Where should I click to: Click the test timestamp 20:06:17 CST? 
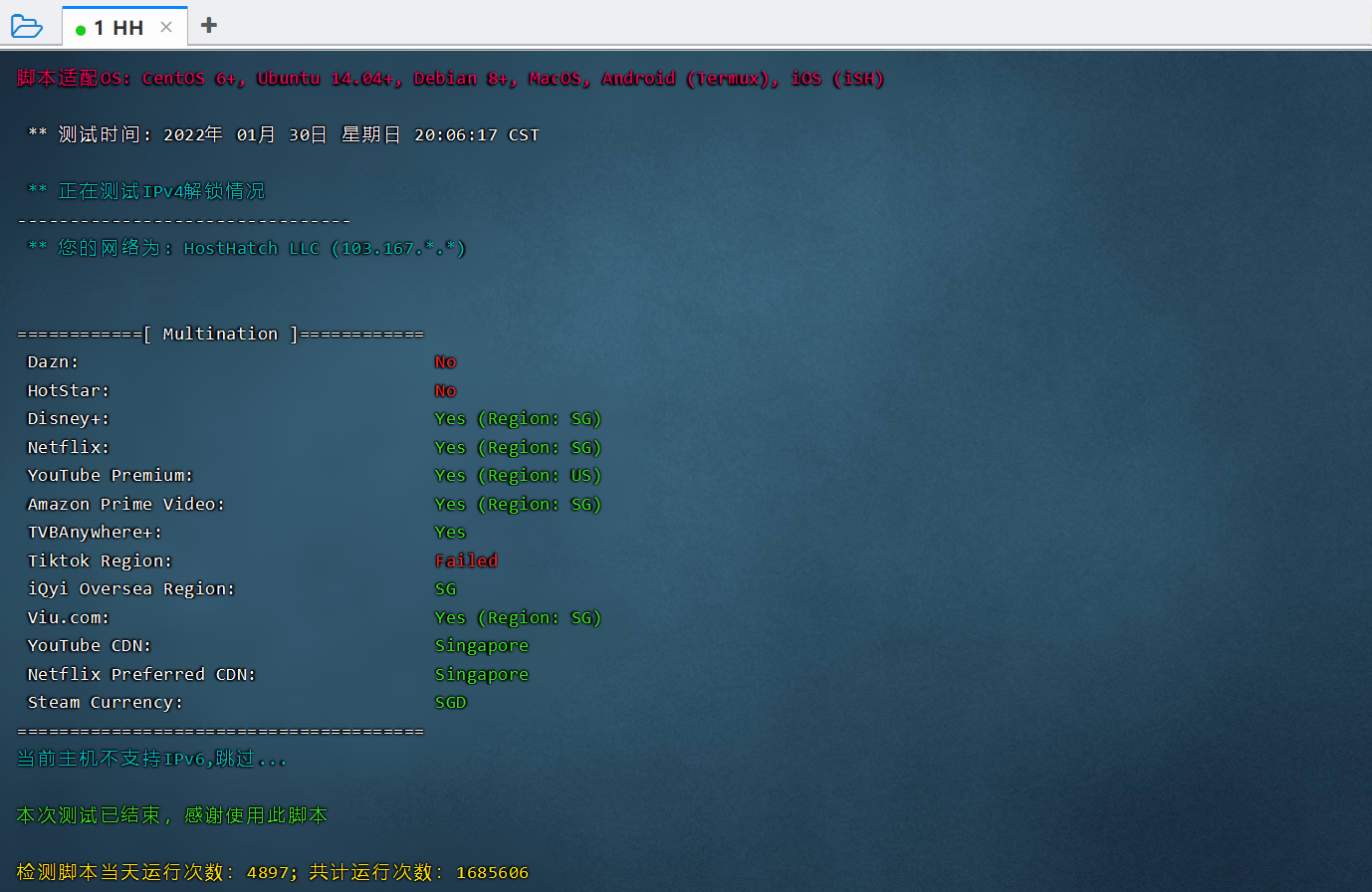pos(476,135)
